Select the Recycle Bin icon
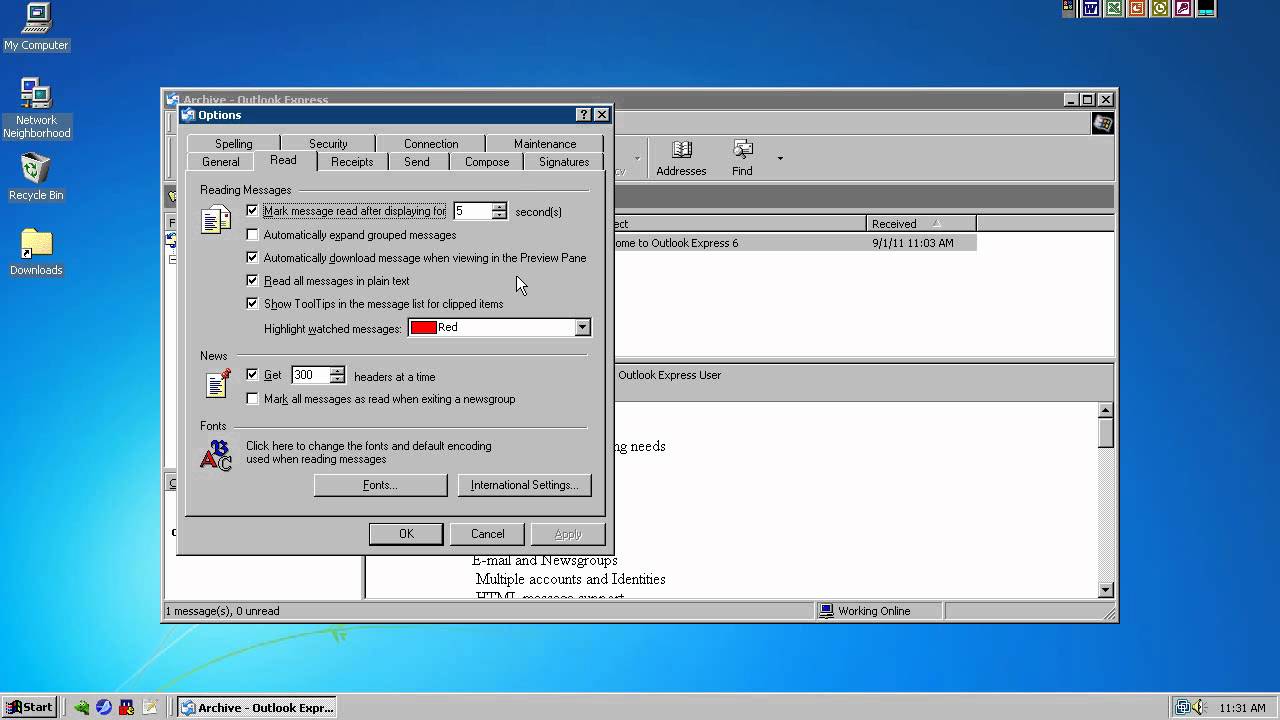 click(36, 177)
